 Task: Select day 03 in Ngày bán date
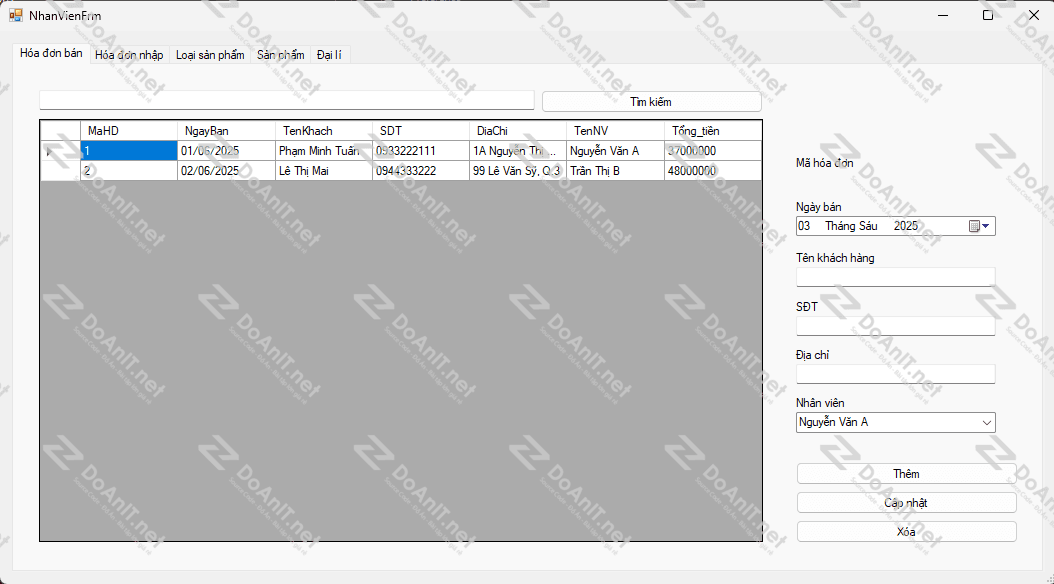pos(805,226)
